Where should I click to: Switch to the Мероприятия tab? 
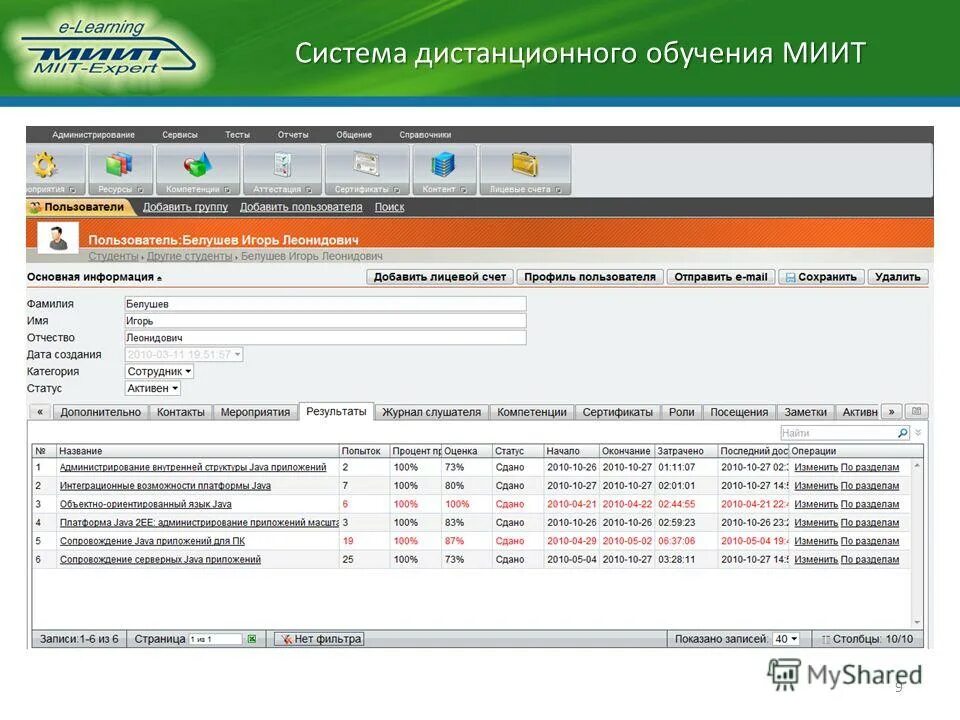[x=255, y=412]
